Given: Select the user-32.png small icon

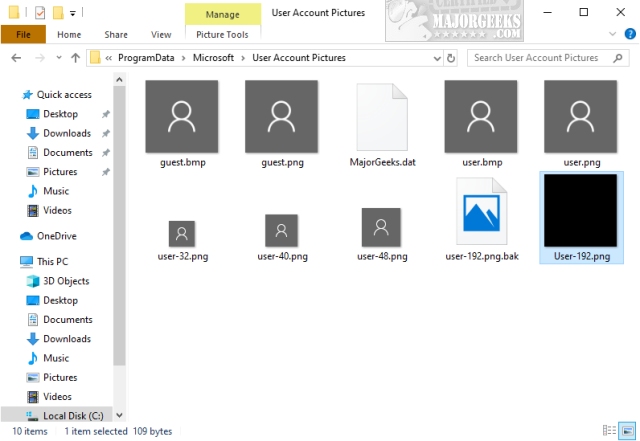Looking at the screenshot, I should [182, 234].
